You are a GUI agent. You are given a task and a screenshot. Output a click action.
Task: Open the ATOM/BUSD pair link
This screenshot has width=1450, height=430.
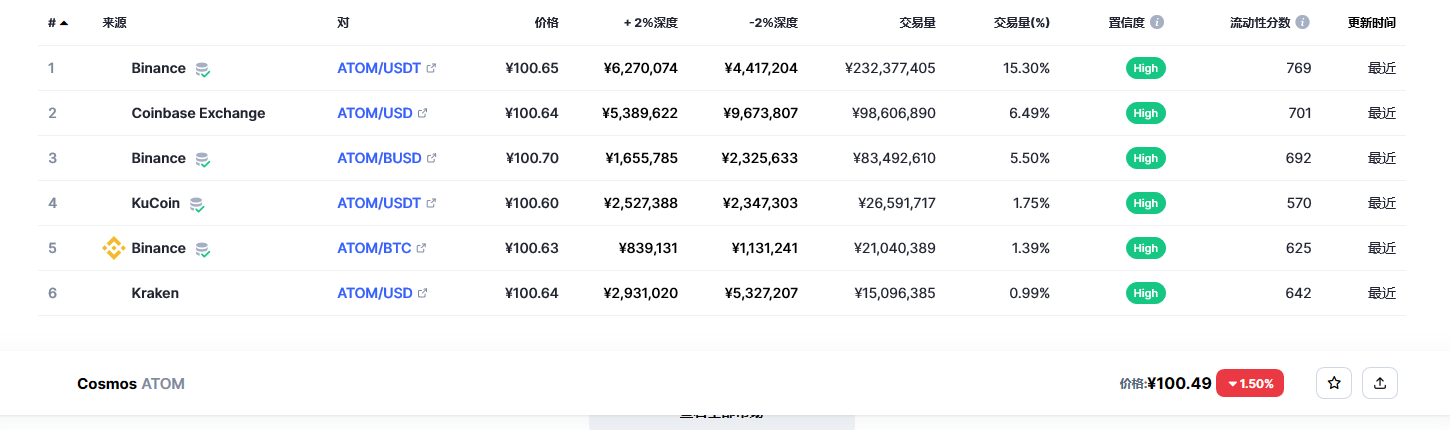pos(379,158)
